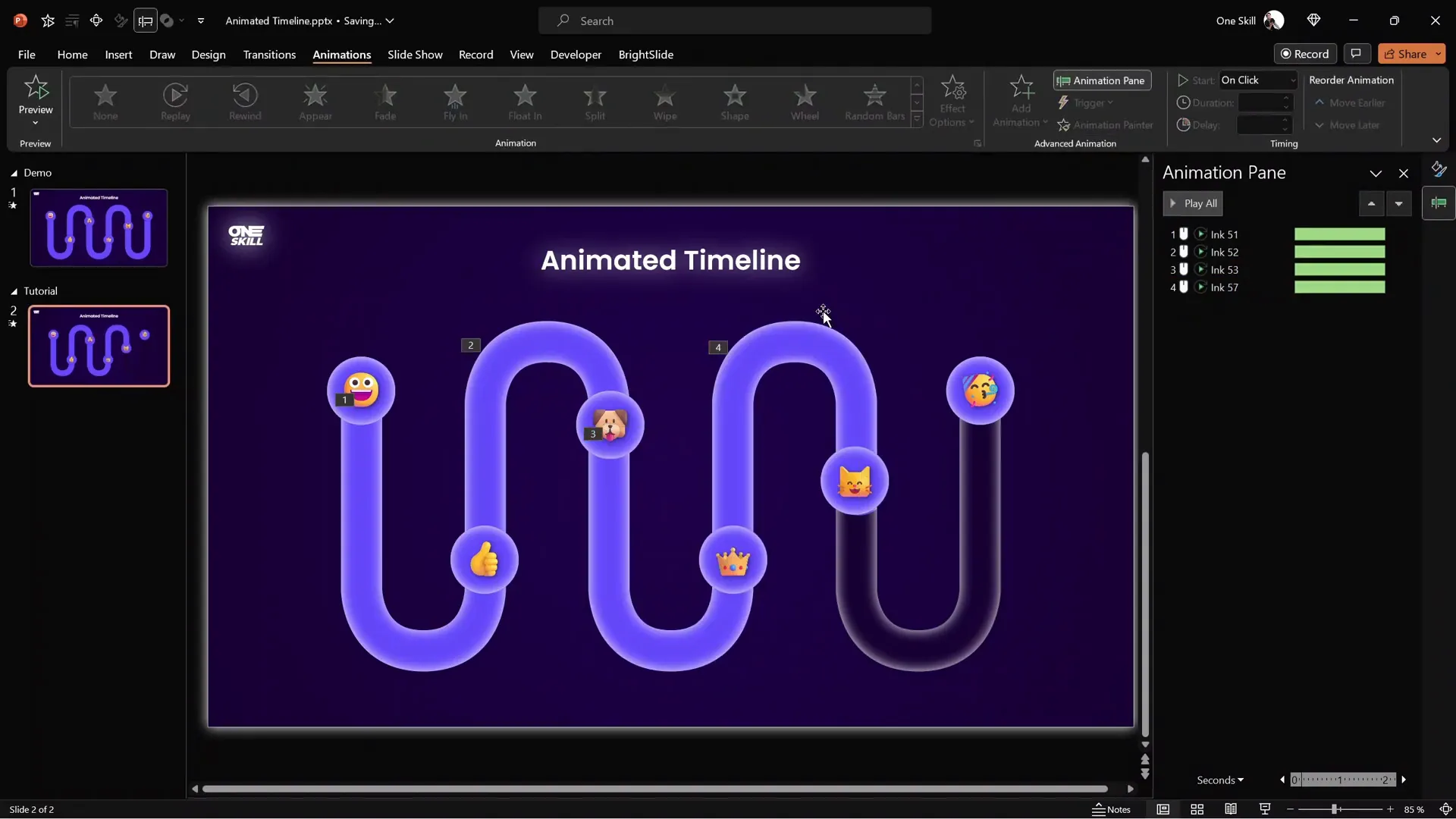This screenshot has height=819, width=1456.
Task: Click the Microsoft Premium diamond icon
Action: click(x=1314, y=20)
